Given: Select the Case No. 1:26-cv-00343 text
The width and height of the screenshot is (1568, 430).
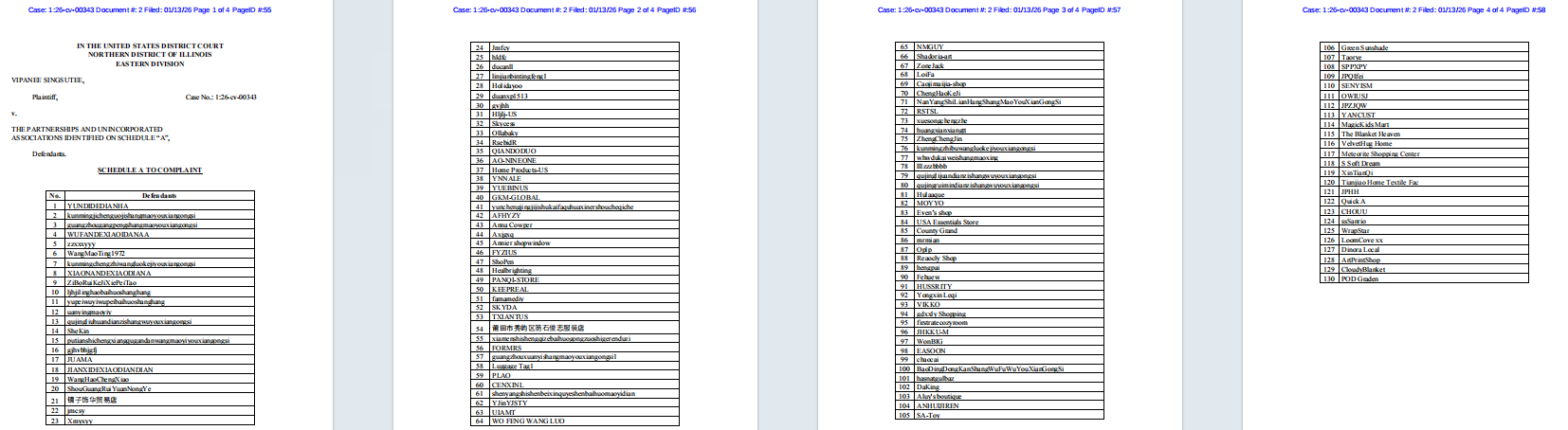Looking at the screenshot, I should (x=221, y=97).
